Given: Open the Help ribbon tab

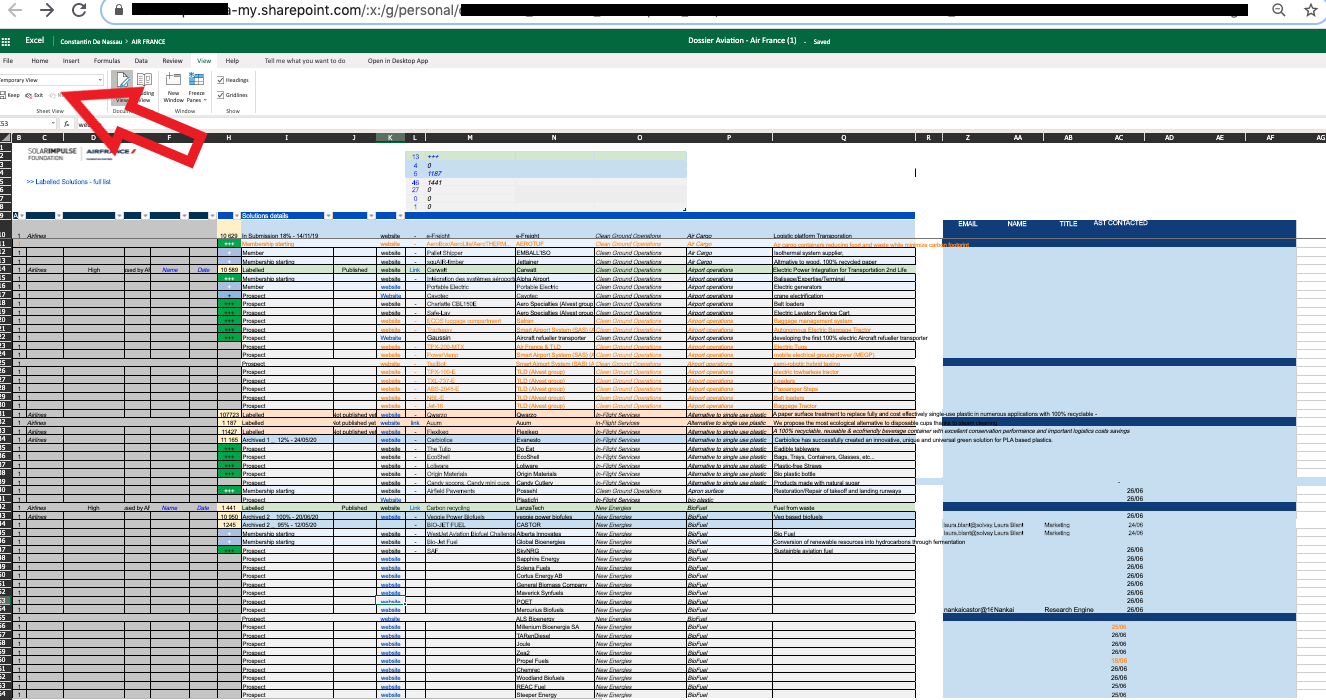Looking at the screenshot, I should pyautogui.click(x=232, y=61).
